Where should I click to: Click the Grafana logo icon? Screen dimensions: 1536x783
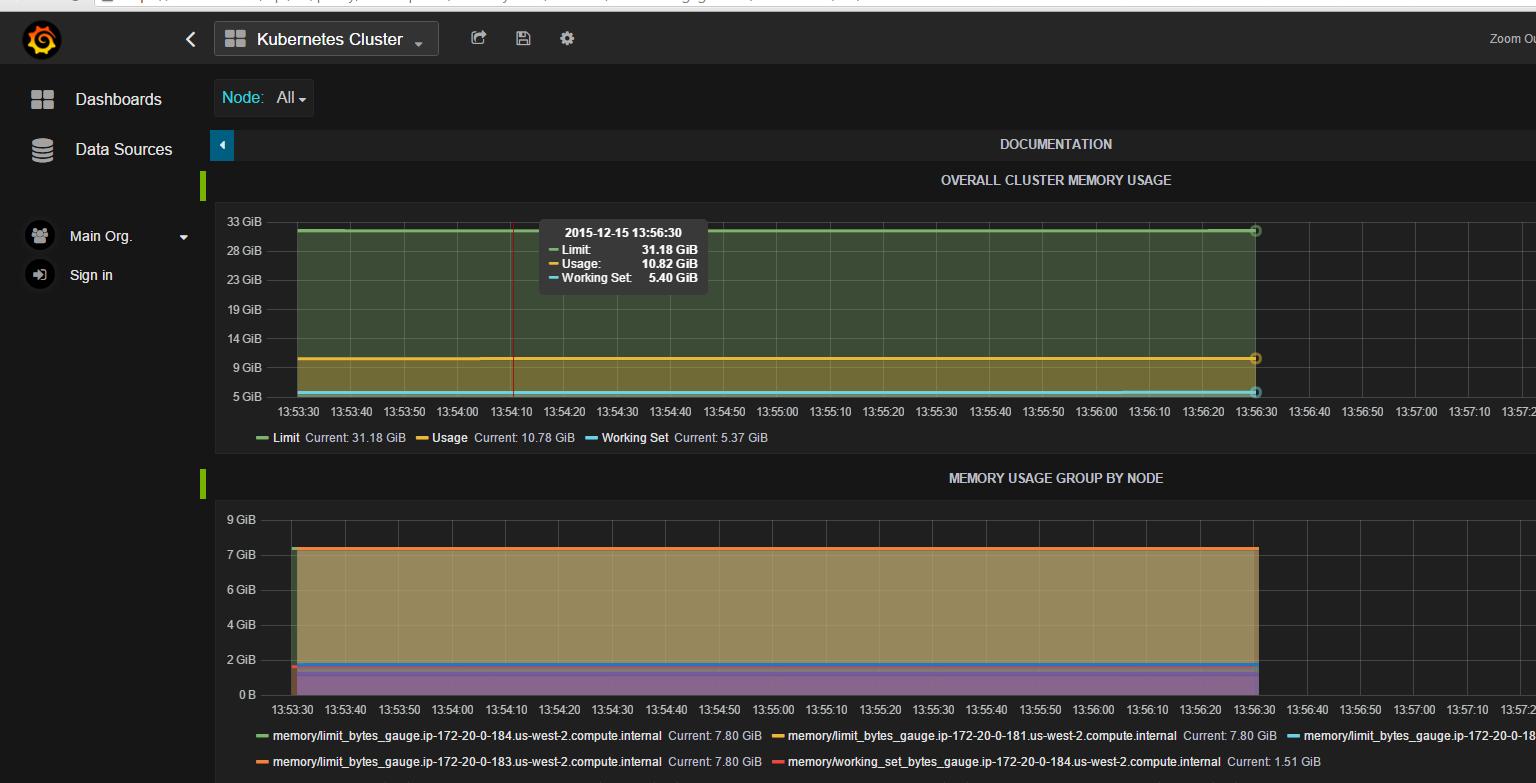pos(42,40)
